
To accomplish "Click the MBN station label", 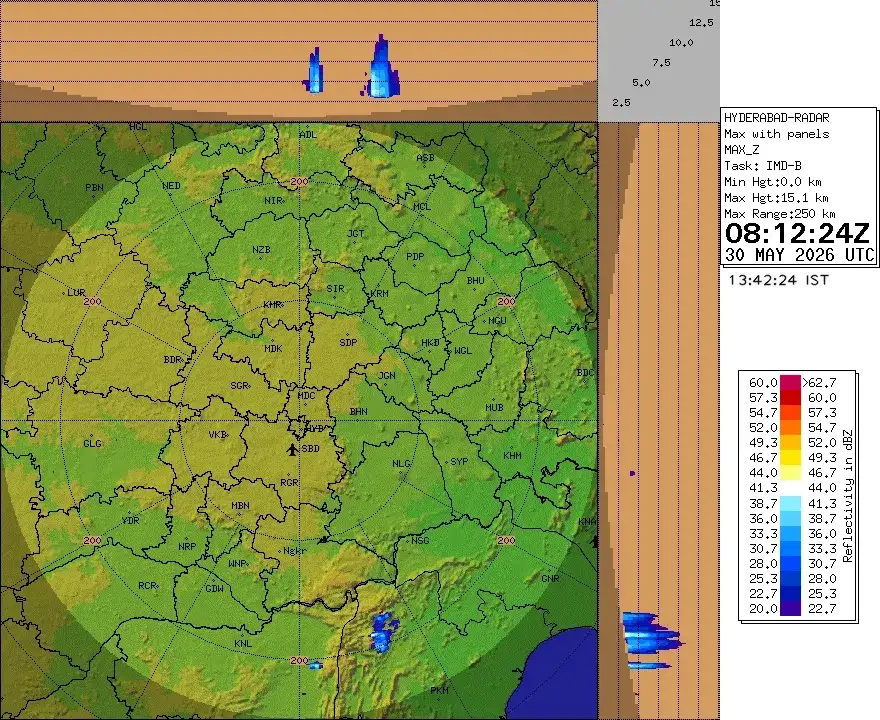I will (x=240, y=506).
